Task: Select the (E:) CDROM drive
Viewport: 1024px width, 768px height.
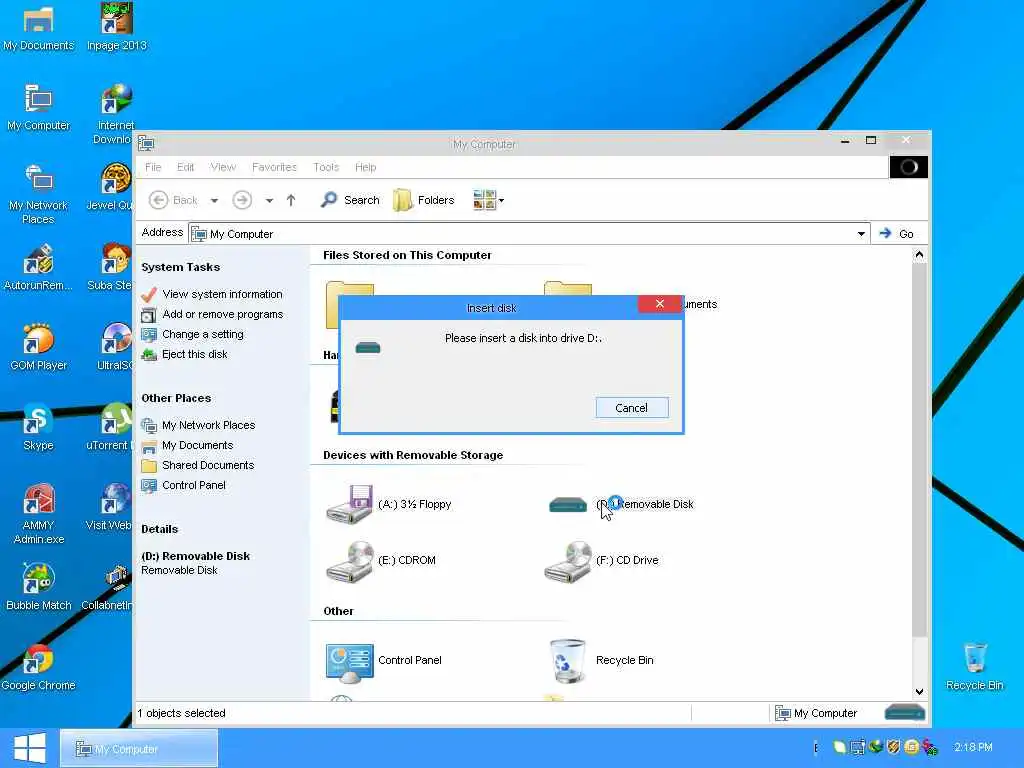Action: pyautogui.click(x=381, y=561)
